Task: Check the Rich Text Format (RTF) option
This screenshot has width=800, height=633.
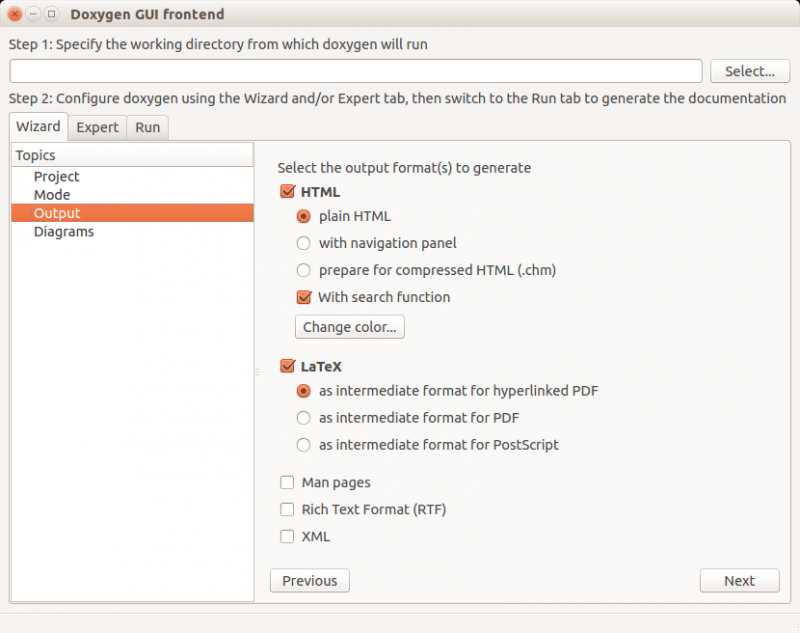Action: point(288,510)
